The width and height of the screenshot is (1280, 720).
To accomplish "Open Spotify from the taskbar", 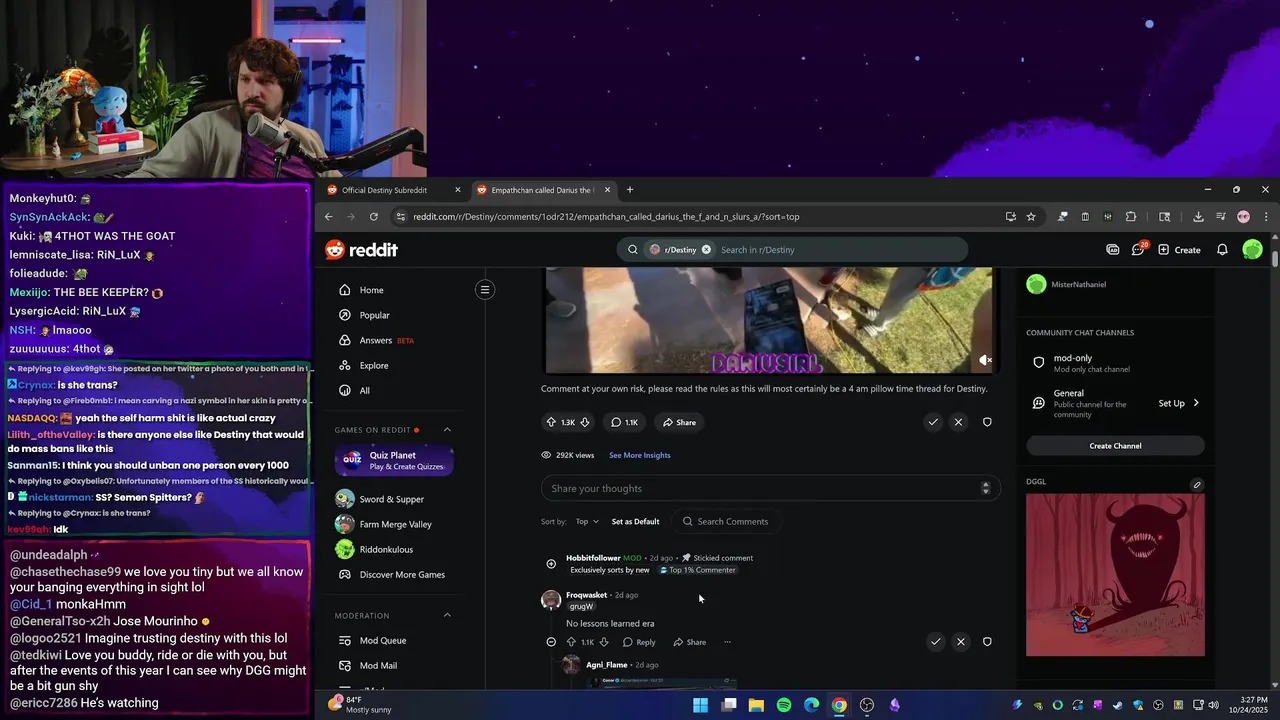I will point(784,705).
